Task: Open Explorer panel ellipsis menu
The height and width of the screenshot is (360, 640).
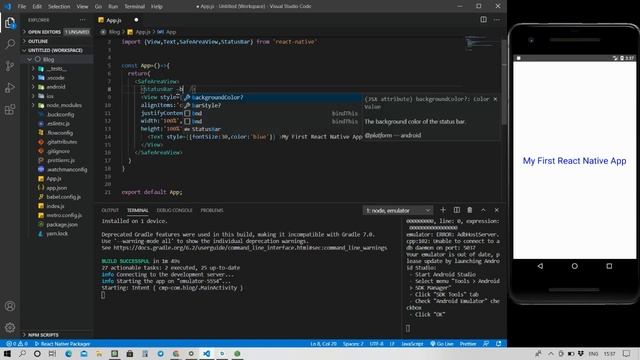Action: pos(83,20)
